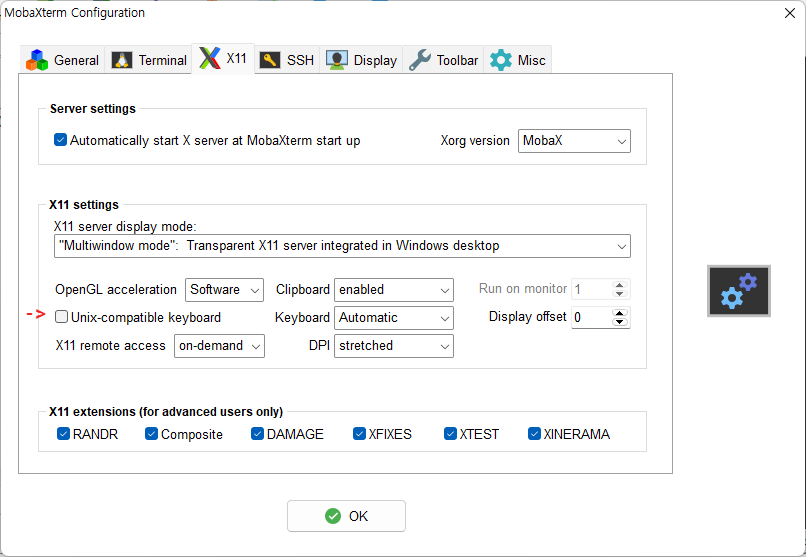Click the teal gear Misc icon
806x557 pixels.
(x=501, y=60)
